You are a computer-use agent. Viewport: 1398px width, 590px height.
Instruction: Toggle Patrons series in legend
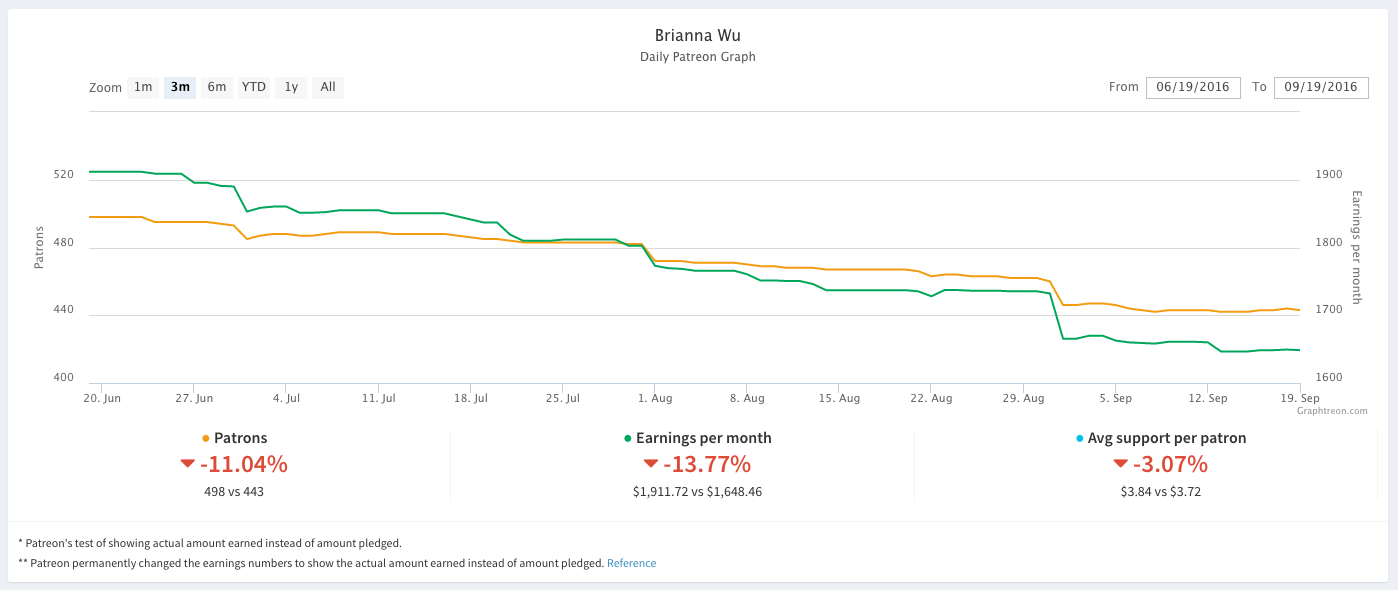pyautogui.click(x=234, y=438)
